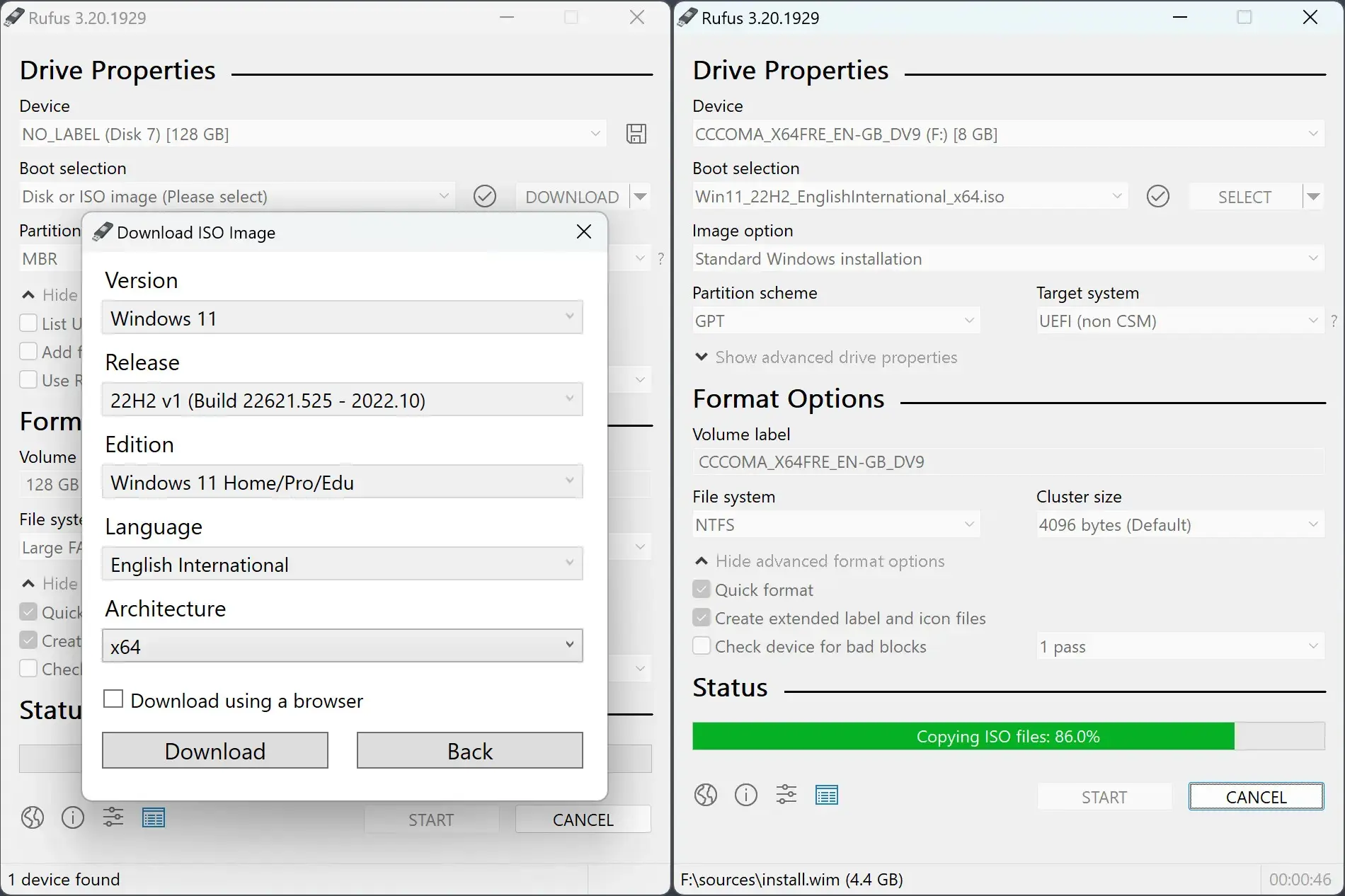This screenshot has width=1345, height=896.
Task: Toggle the Quick format checkbox in the left window
Action: (28, 611)
